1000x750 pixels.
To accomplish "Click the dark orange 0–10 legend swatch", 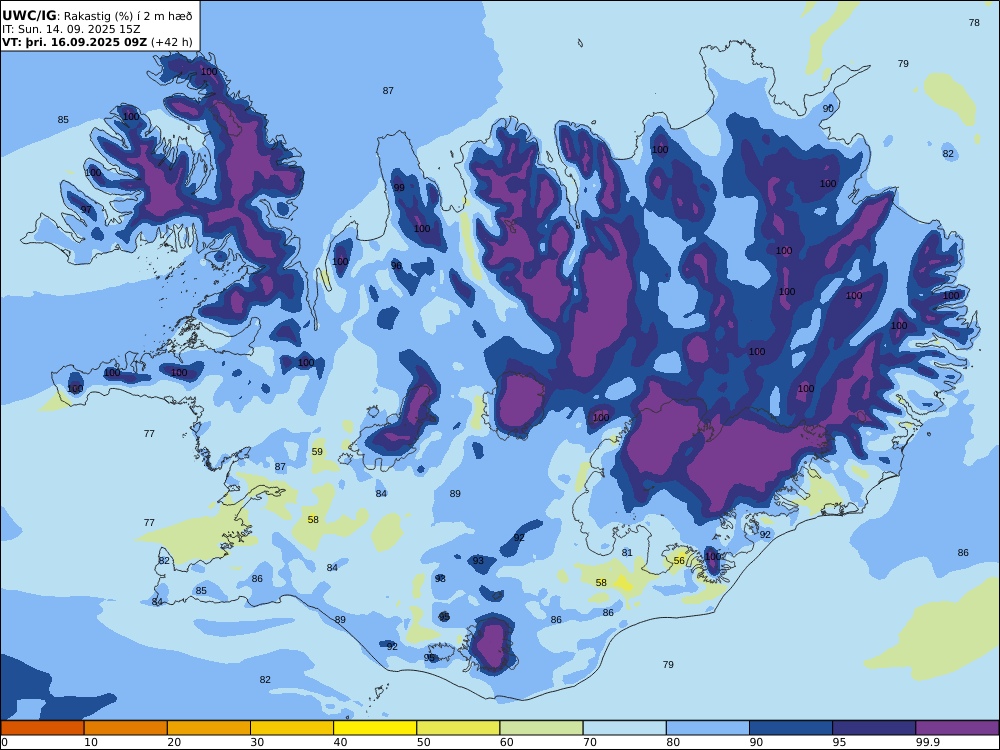I will (42, 728).
